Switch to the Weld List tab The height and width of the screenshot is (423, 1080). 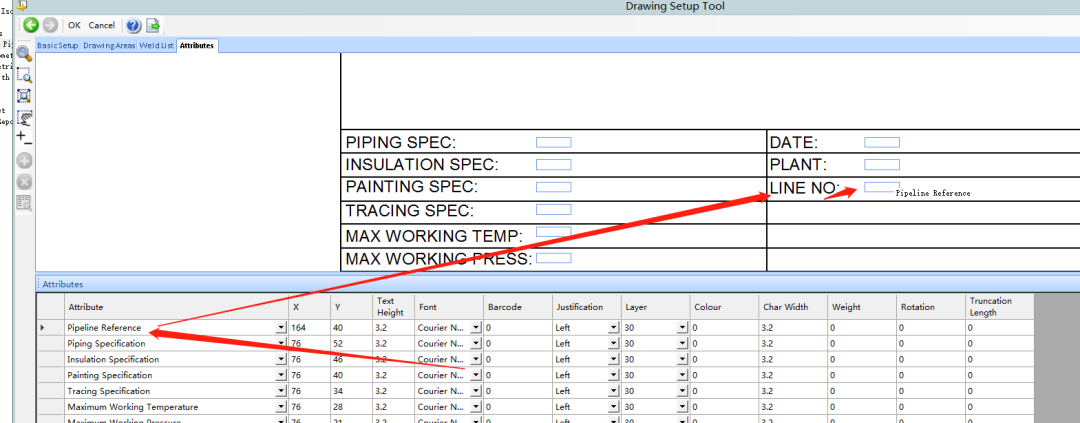(156, 45)
